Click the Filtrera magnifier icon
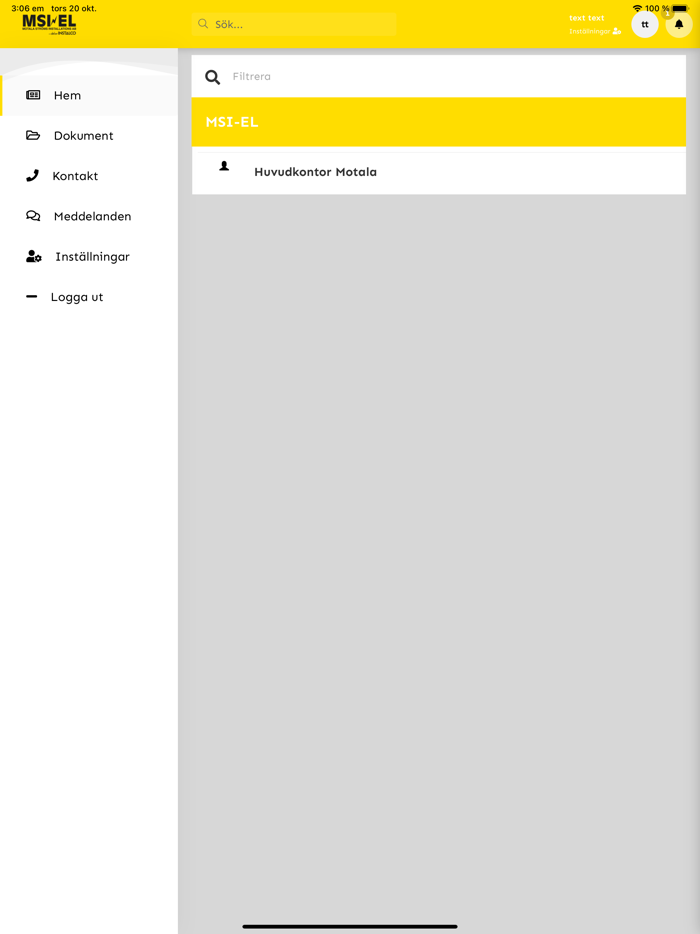700x934 pixels. (x=213, y=77)
